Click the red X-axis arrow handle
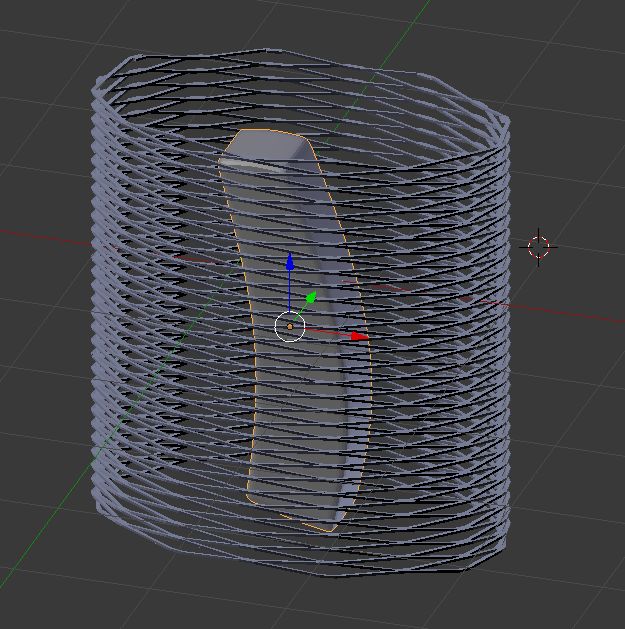Viewport: 625px width, 629px height. click(x=359, y=336)
